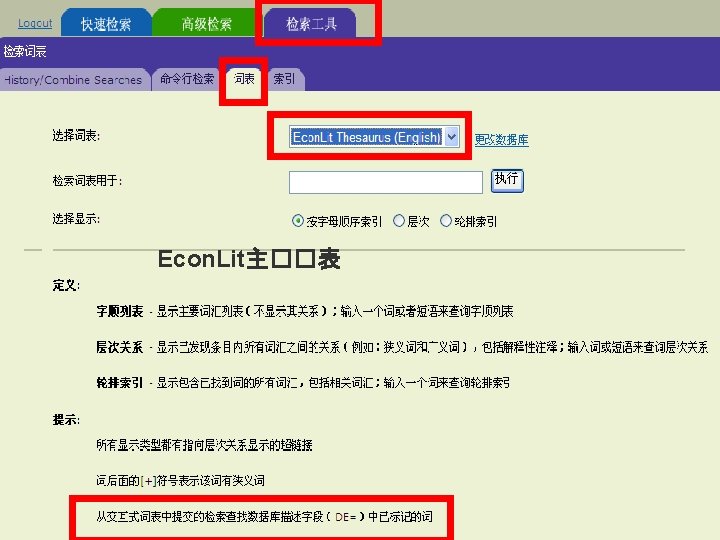Click the 执行 button
This screenshot has width=720, height=540.
pyautogui.click(x=507, y=181)
